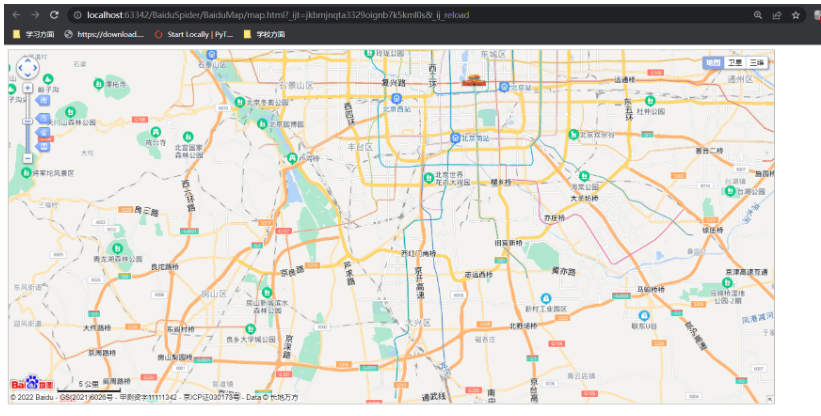Switch to 地图 map view
Image resolution: width=821 pixels, height=416 pixels.
pos(713,62)
